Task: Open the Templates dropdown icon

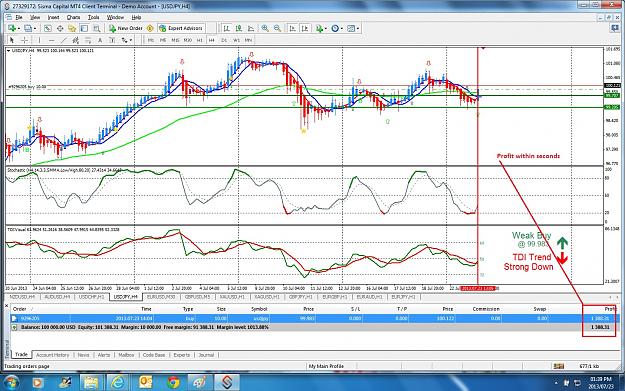Action: (353, 28)
